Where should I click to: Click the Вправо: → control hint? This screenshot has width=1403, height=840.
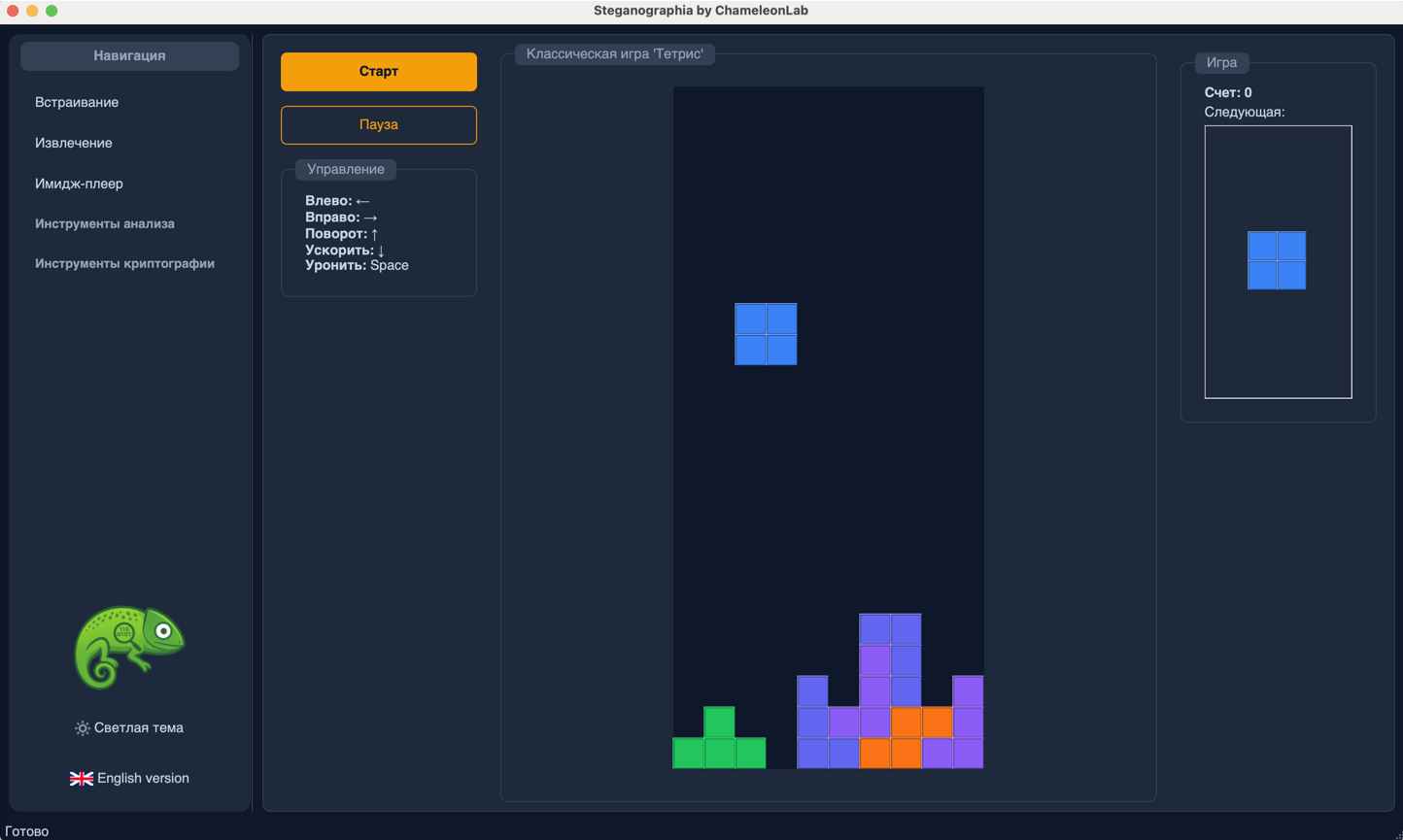click(x=341, y=218)
